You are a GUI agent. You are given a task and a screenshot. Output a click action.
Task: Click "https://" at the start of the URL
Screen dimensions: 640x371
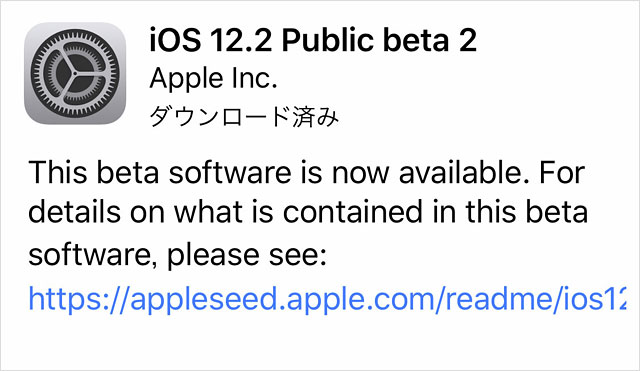coord(79,299)
